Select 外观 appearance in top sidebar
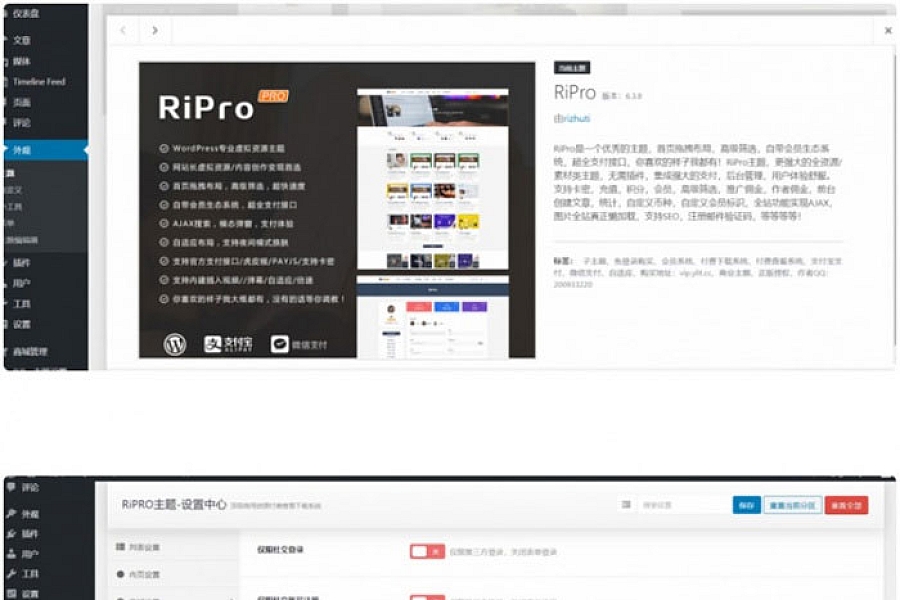Image resolution: width=900 pixels, height=600 pixels. (x=22, y=150)
